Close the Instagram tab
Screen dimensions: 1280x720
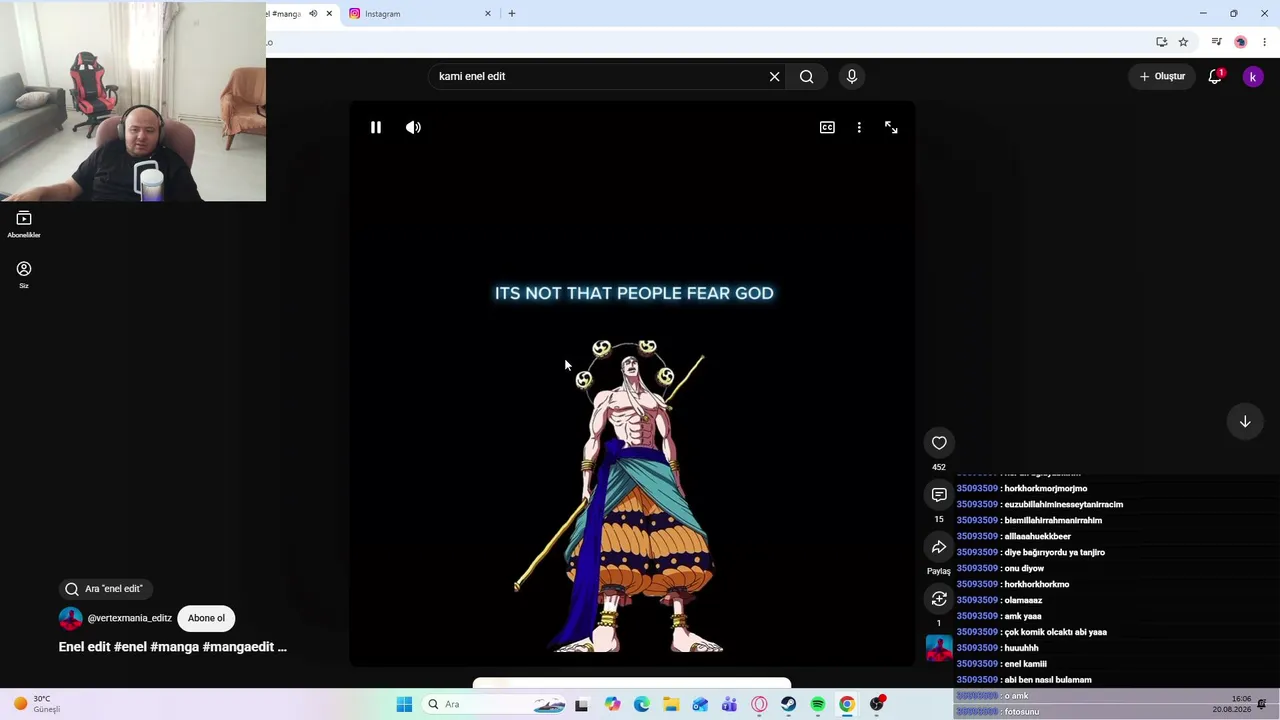[x=488, y=14]
